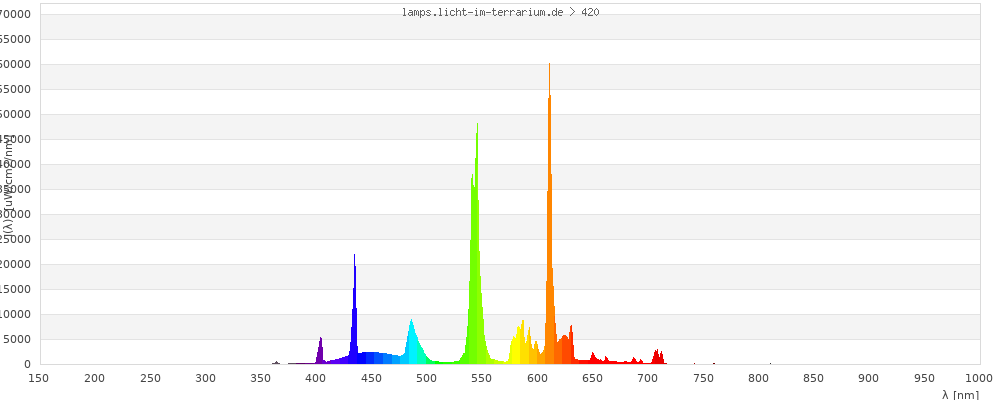The height and width of the screenshot is (400, 1000).
Task: Click the x-axis label 1000
Action: [x=980, y=378]
